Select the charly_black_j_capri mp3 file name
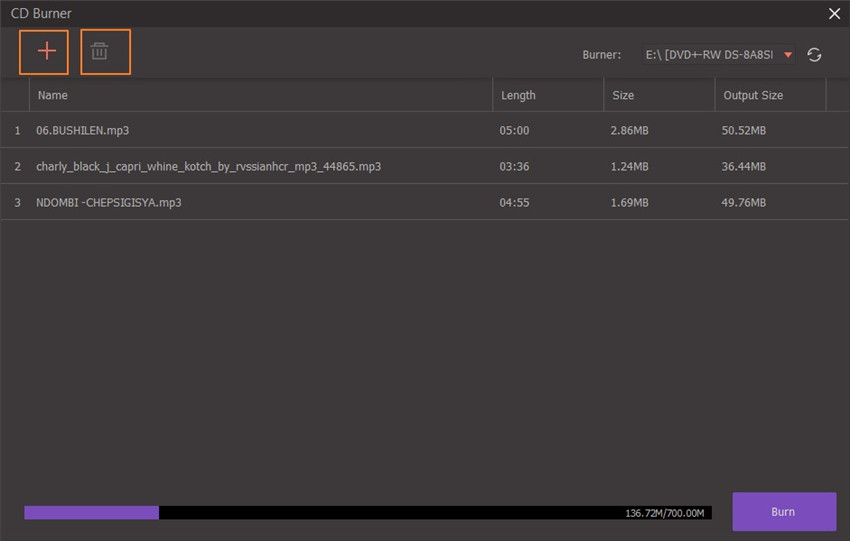This screenshot has height=541, width=850. click(208, 166)
